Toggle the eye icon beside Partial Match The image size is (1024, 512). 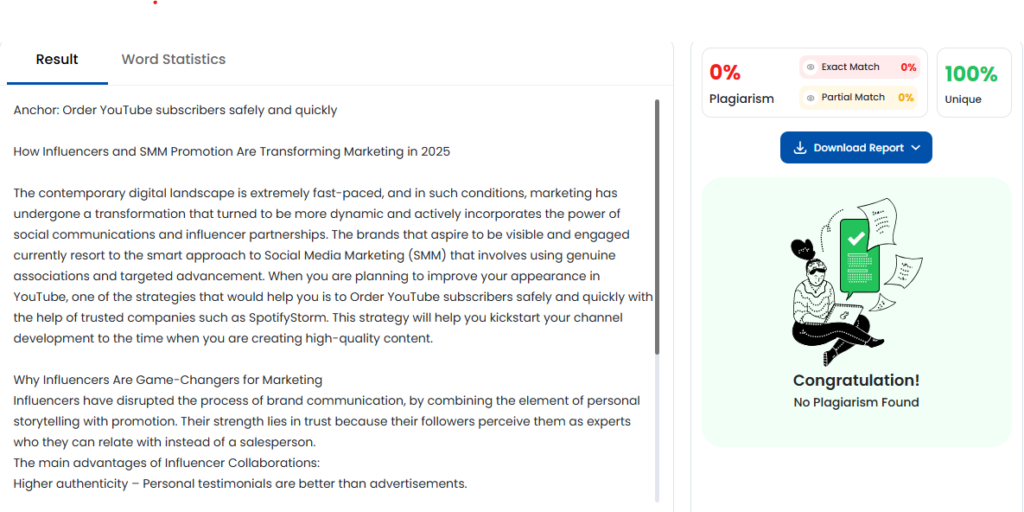810,98
